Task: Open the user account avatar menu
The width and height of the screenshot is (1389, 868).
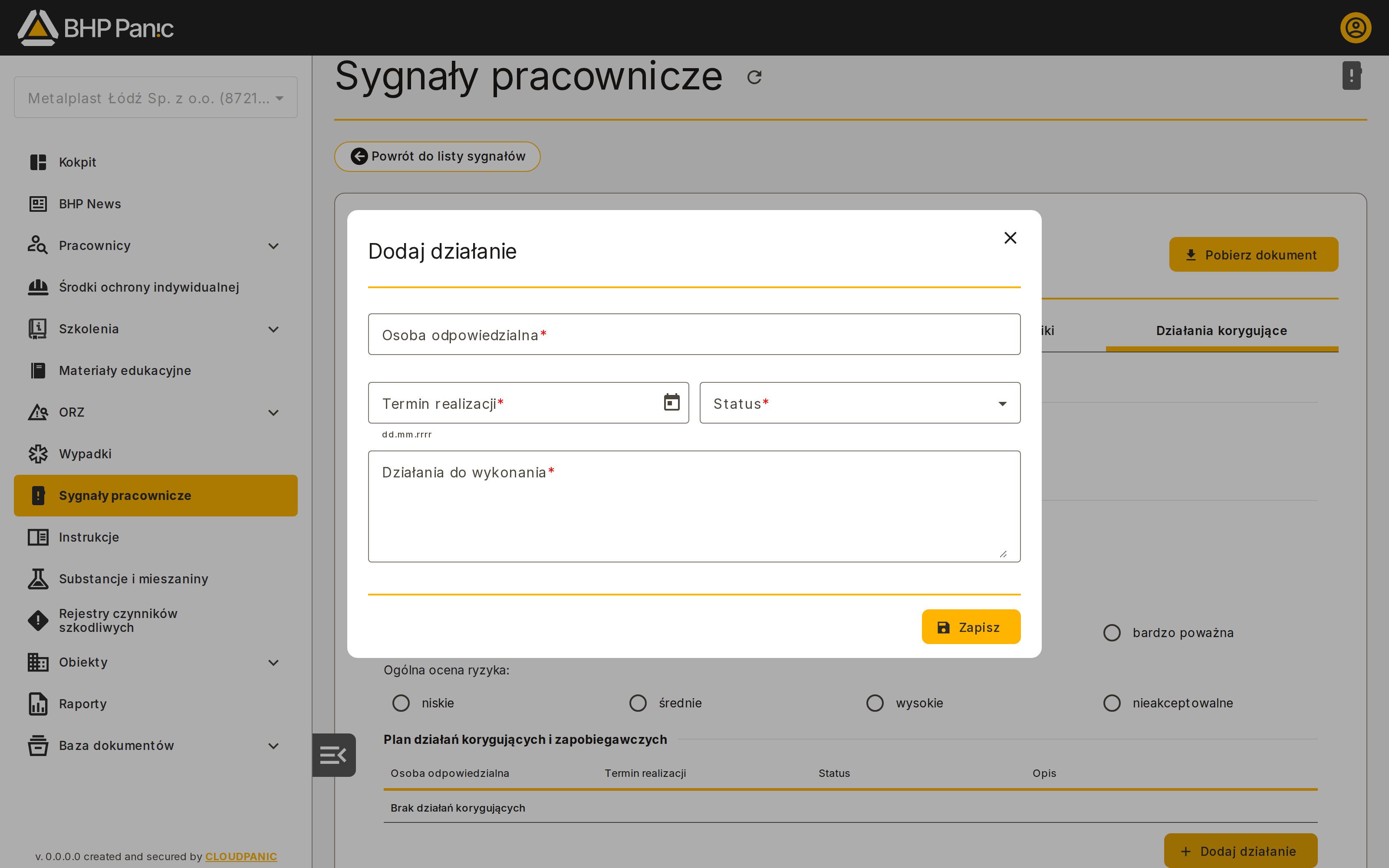Action: [1356, 27]
